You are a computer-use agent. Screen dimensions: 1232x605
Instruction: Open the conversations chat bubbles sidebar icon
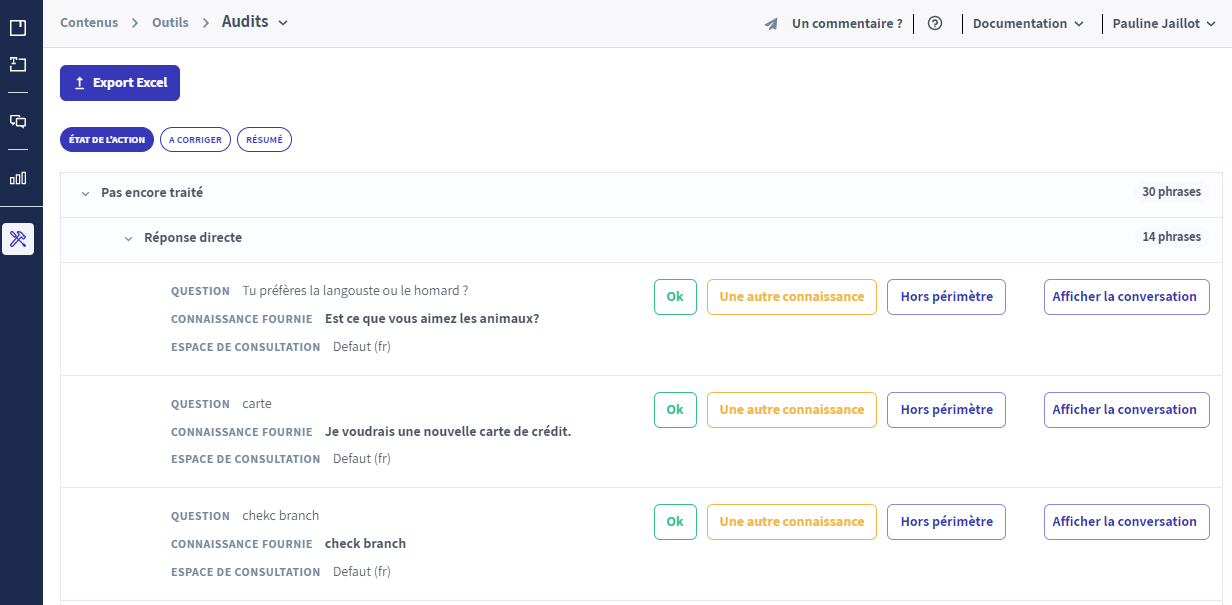(18, 121)
